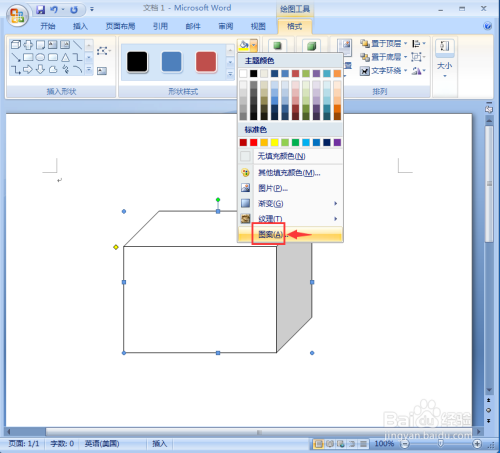Click the zoom slider handle

(441, 443)
